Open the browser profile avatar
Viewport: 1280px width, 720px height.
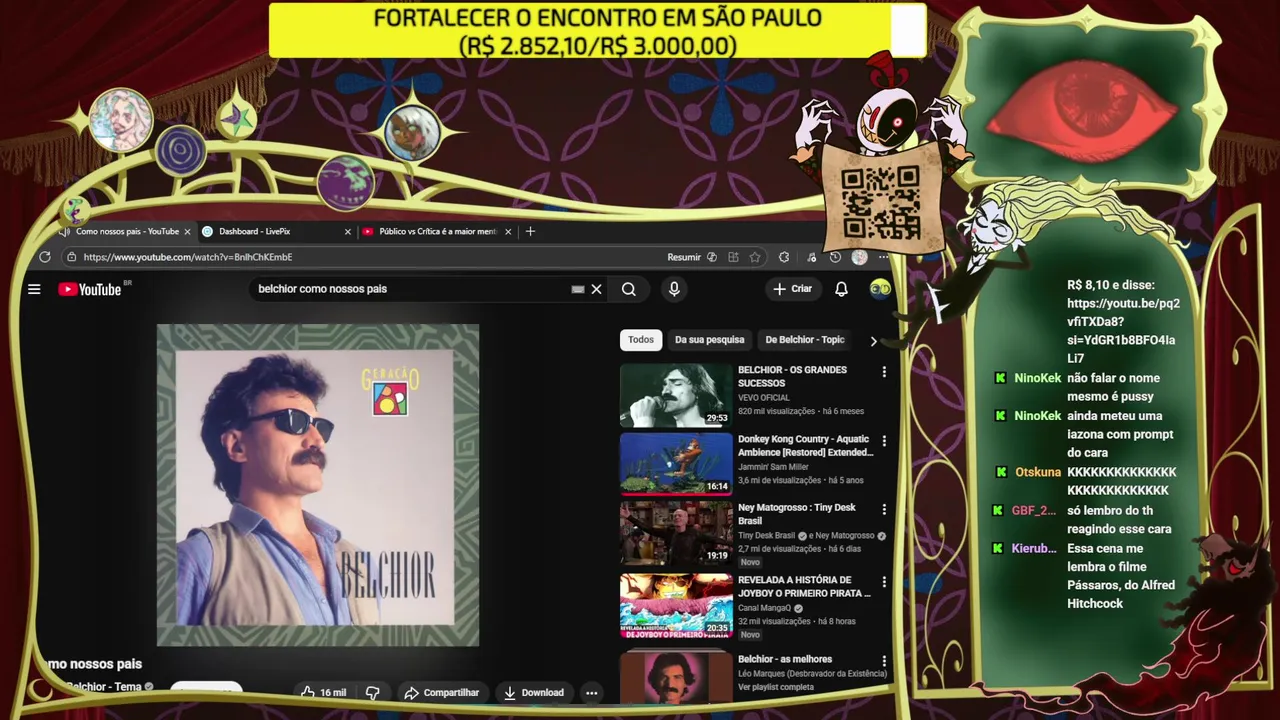[859, 257]
